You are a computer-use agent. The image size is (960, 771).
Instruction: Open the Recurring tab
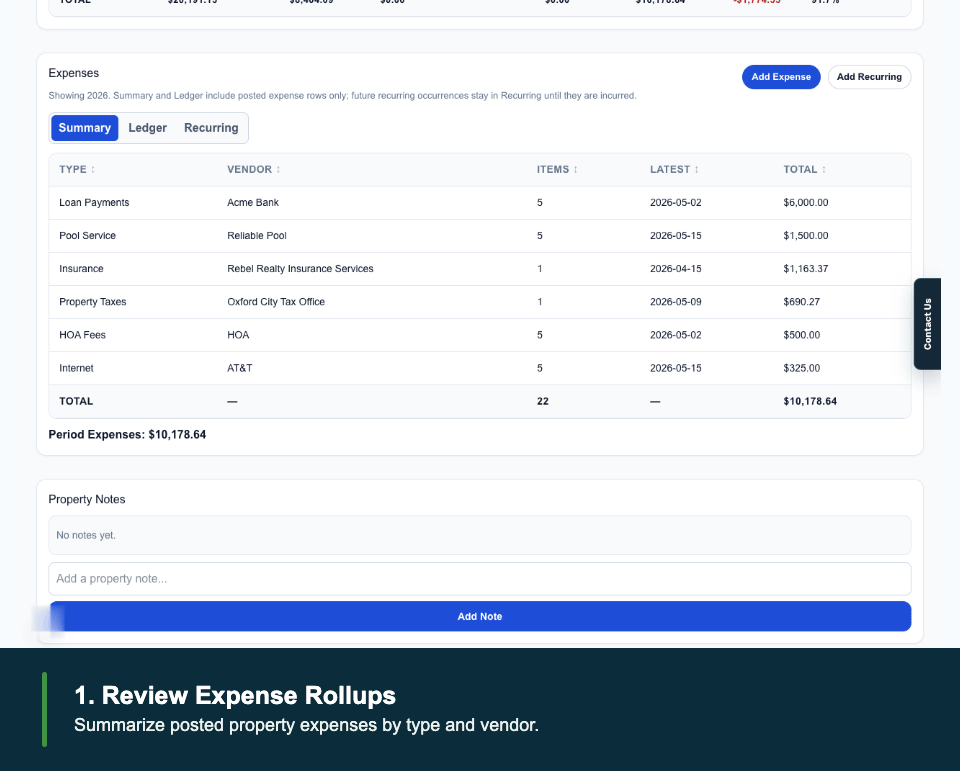211,128
